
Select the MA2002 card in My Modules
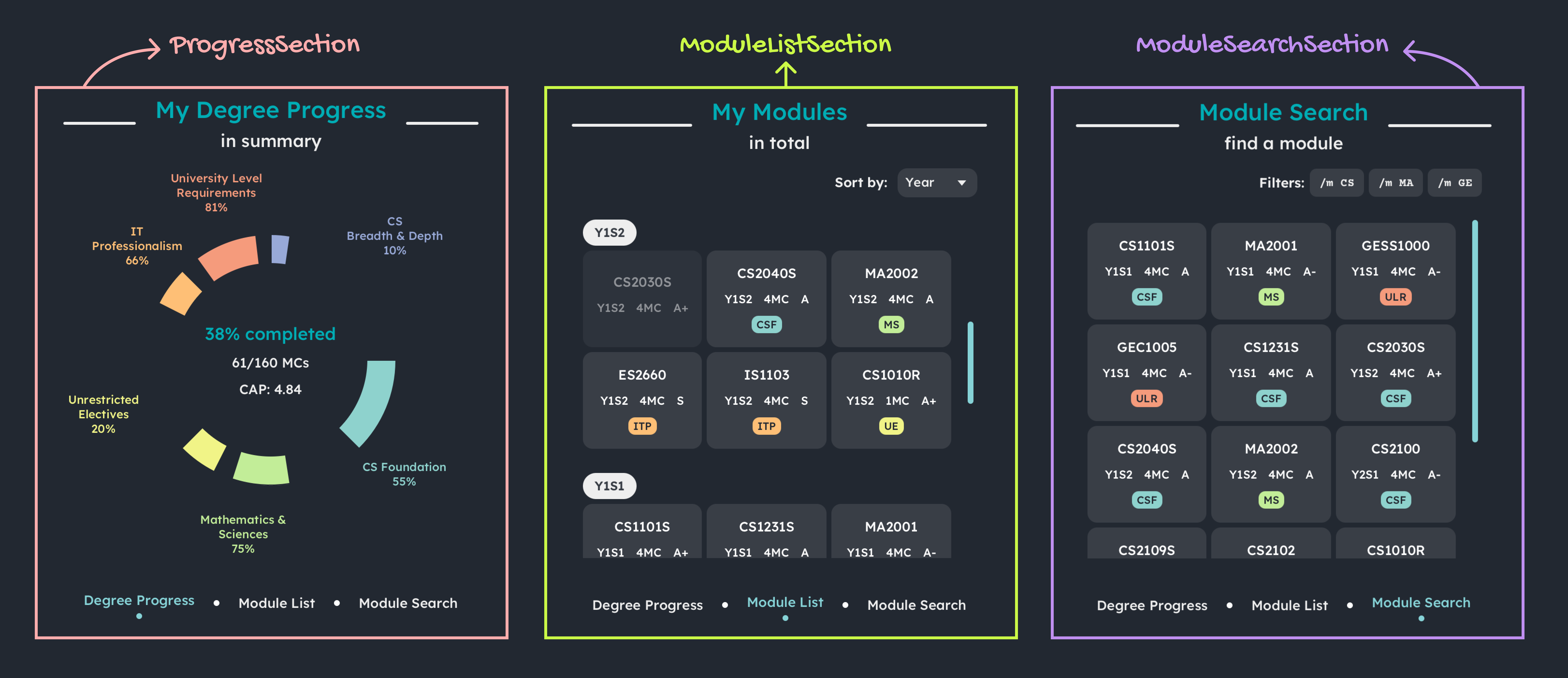point(891,298)
